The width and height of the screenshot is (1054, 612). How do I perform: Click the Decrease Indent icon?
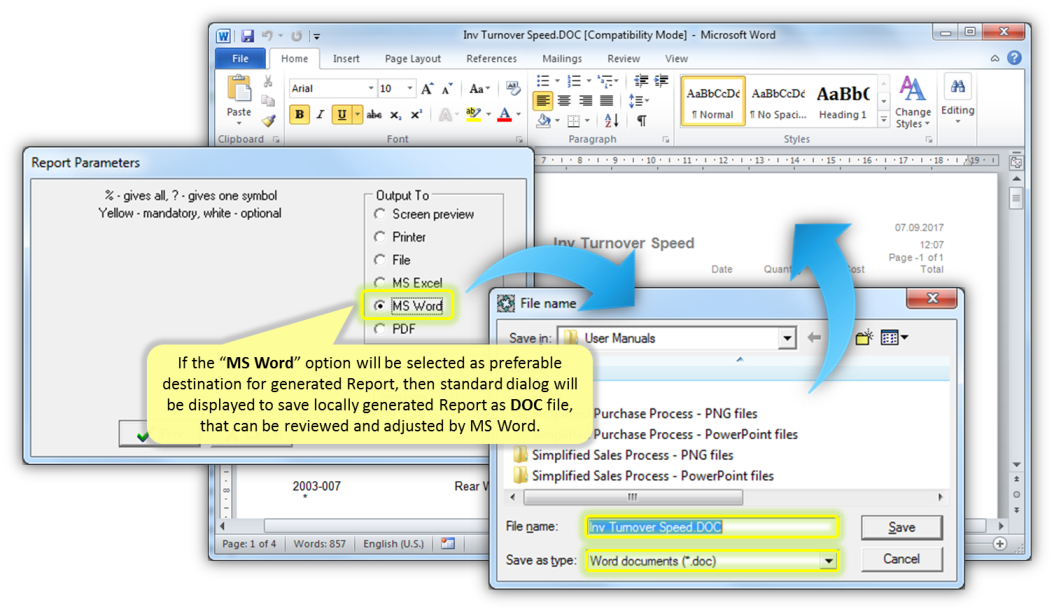tap(641, 81)
